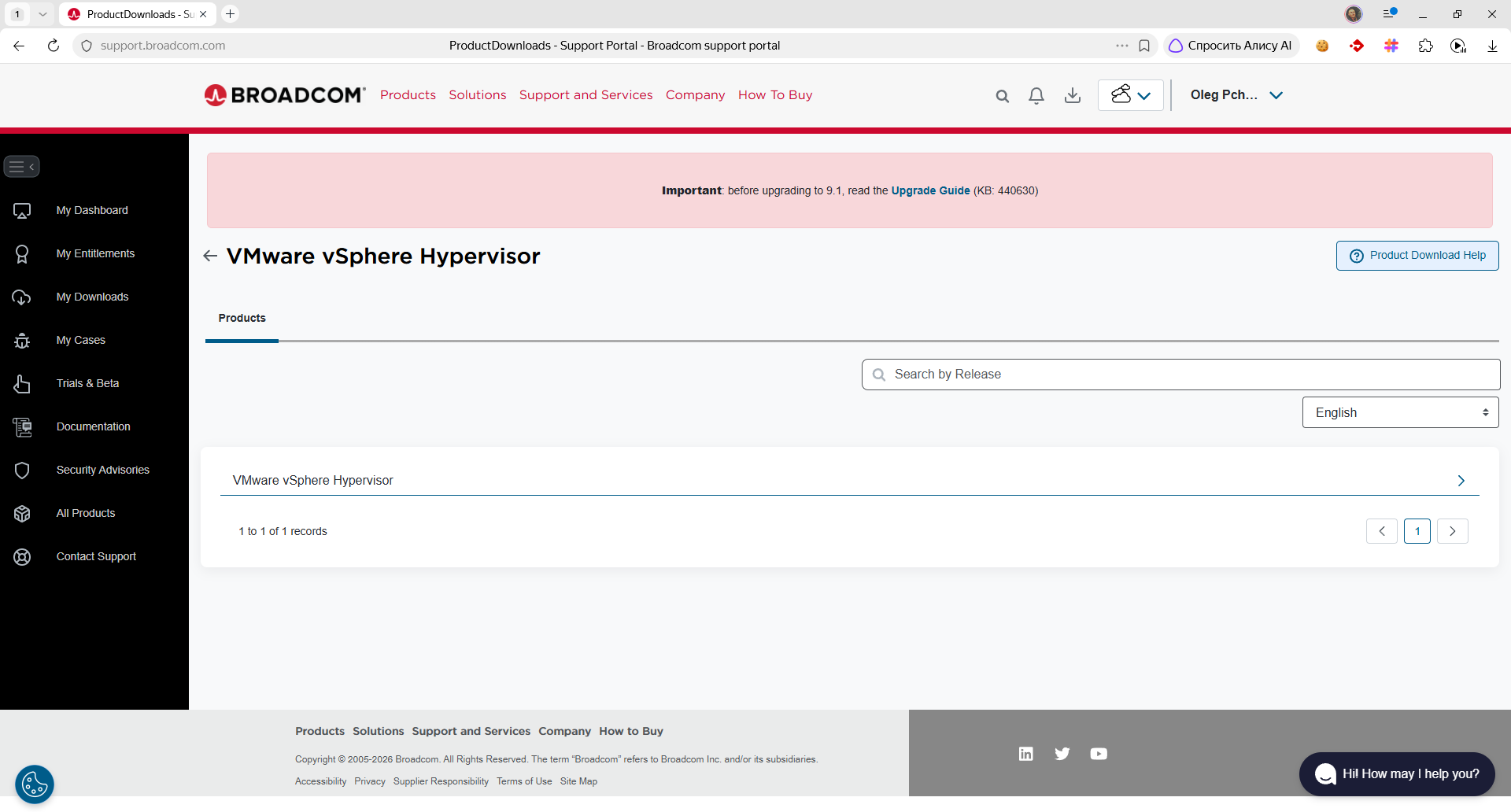
Task: Click the Contact Support lifebuoy icon
Action: click(22, 556)
